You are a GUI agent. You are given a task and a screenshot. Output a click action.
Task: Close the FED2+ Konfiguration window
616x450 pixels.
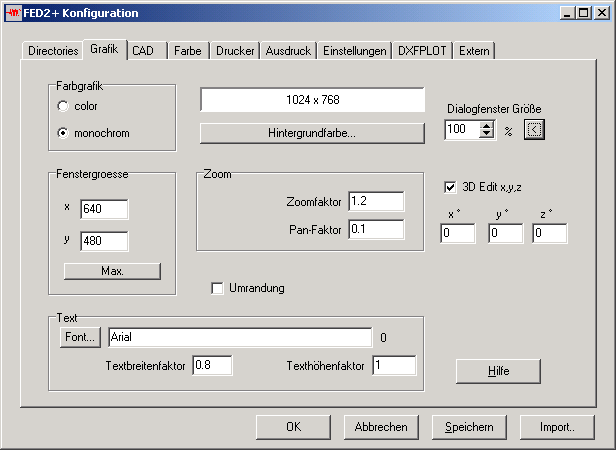pos(602,13)
